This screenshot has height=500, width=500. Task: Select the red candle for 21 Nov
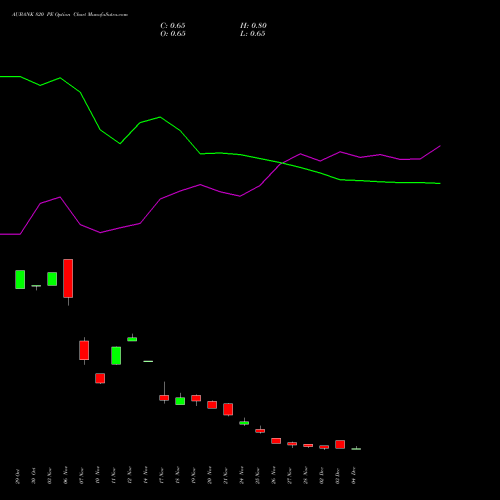(228, 409)
